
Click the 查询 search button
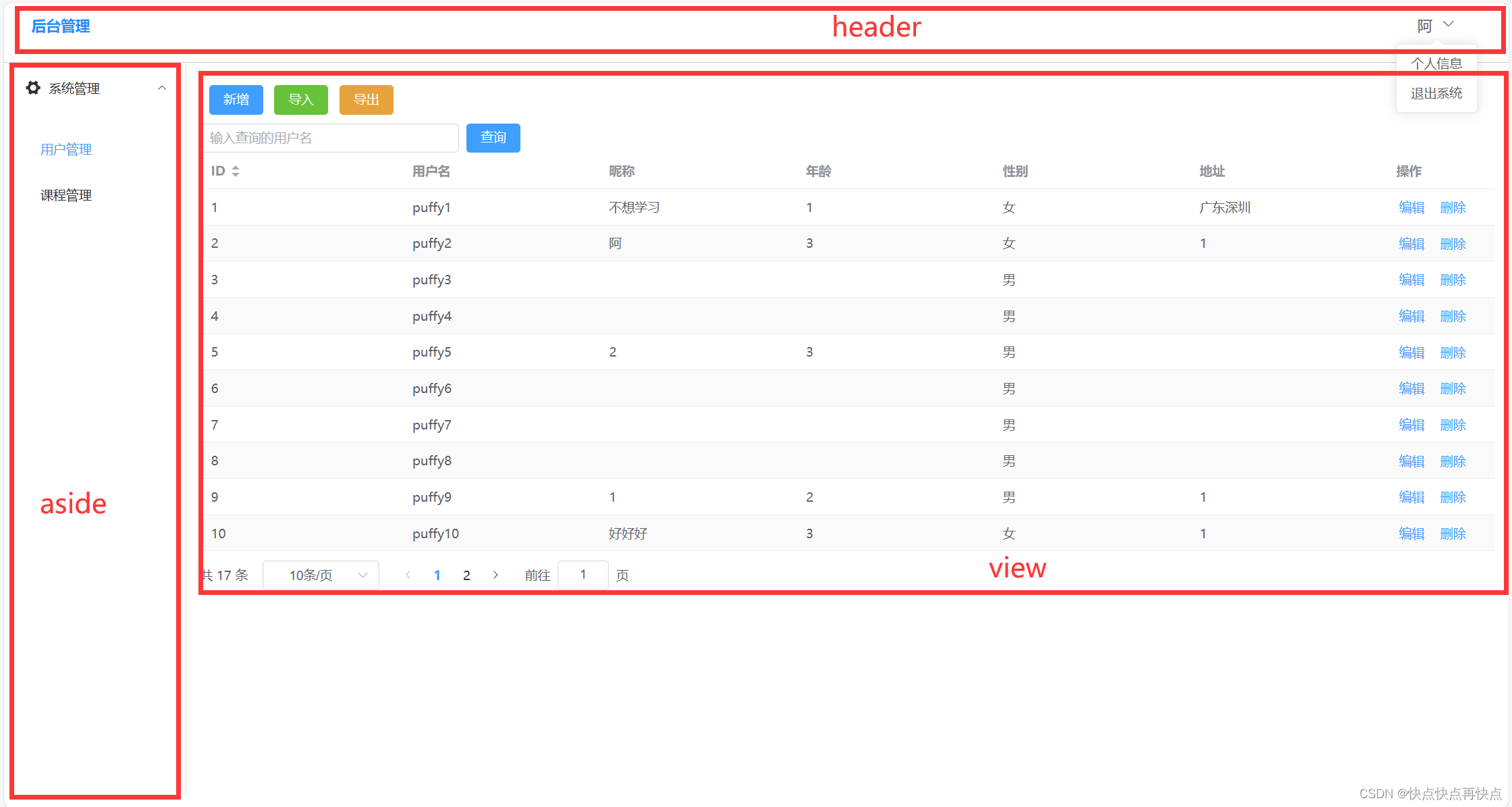(493, 138)
